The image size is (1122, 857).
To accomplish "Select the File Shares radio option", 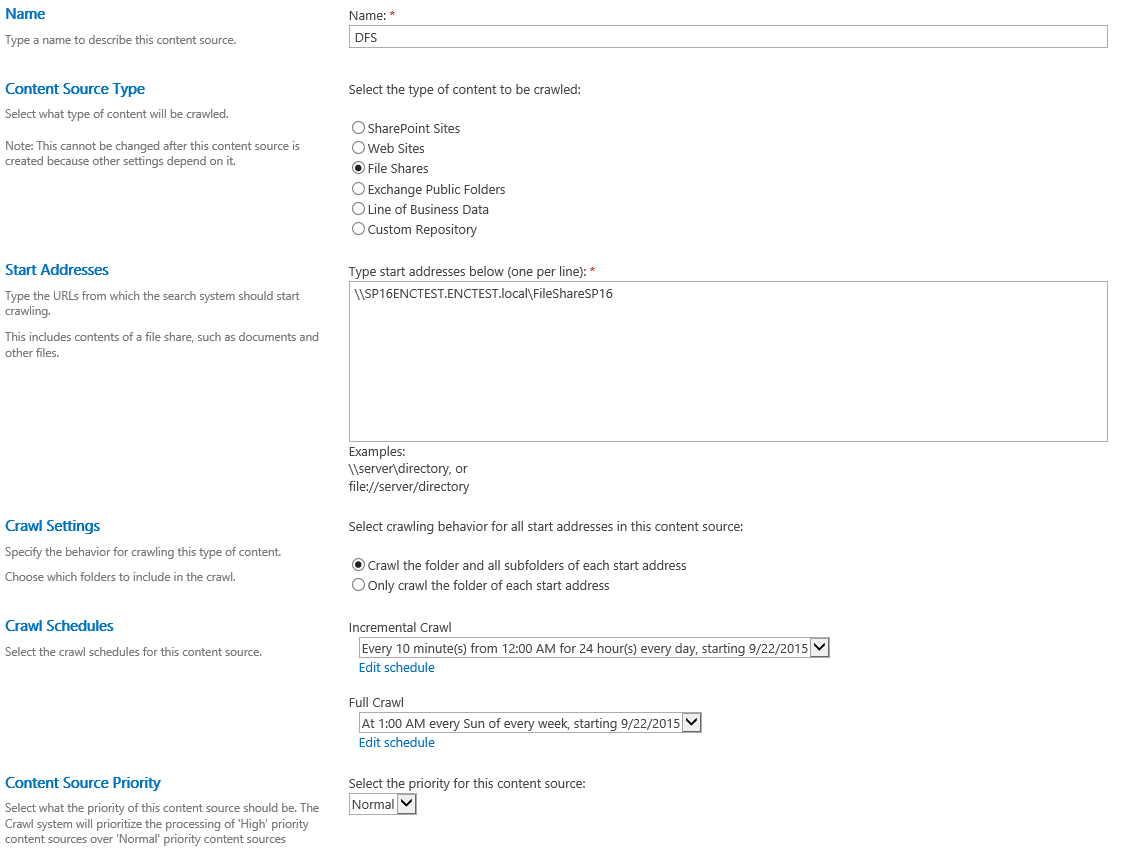I will tap(358, 168).
